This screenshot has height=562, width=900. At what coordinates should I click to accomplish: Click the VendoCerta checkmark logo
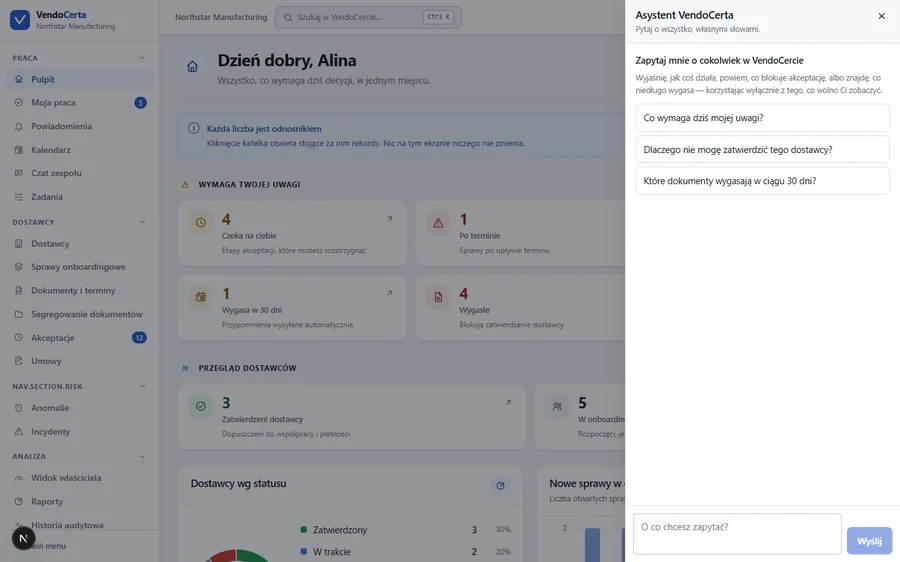[x=20, y=20]
